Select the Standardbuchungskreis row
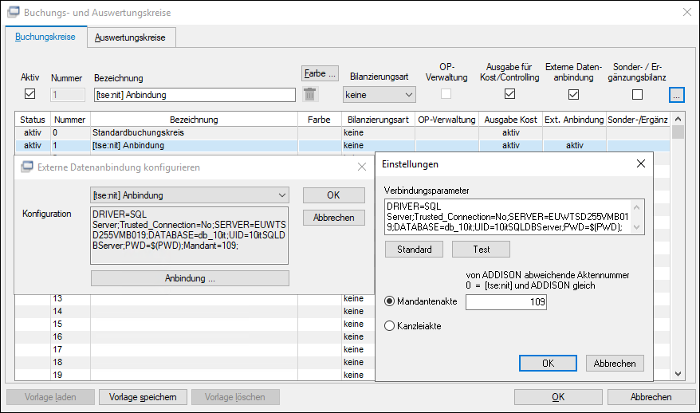 tap(342, 133)
